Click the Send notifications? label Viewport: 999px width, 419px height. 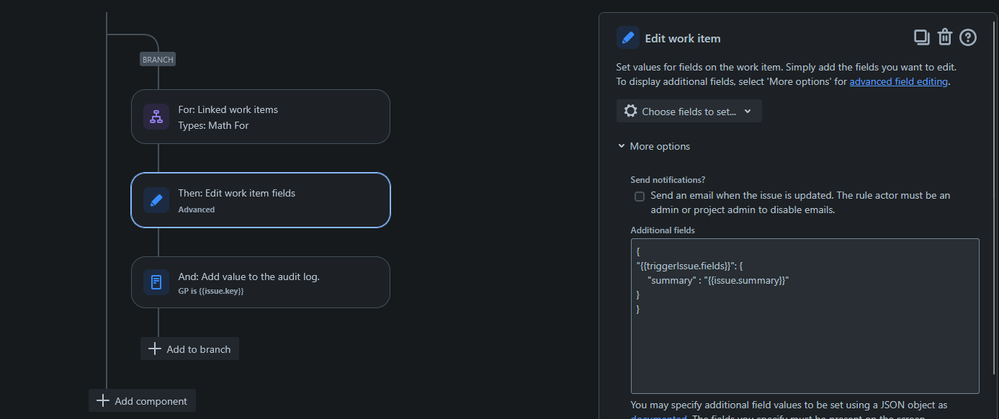coord(668,180)
